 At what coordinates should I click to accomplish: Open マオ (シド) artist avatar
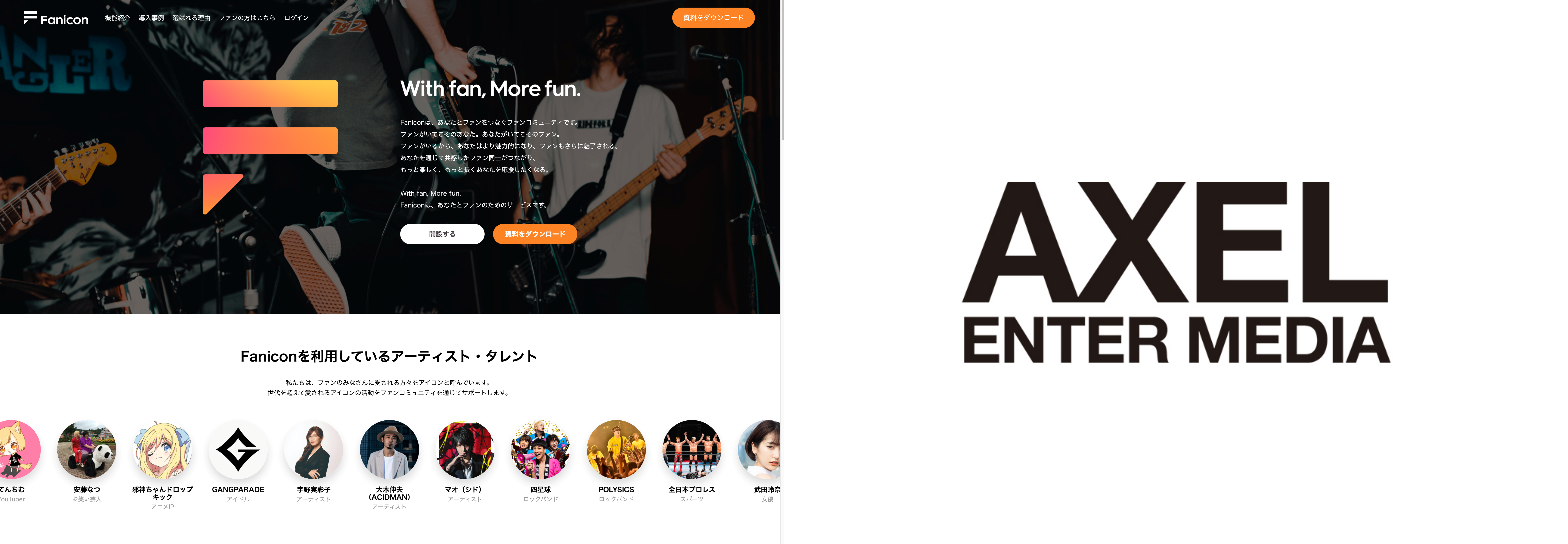(465, 450)
